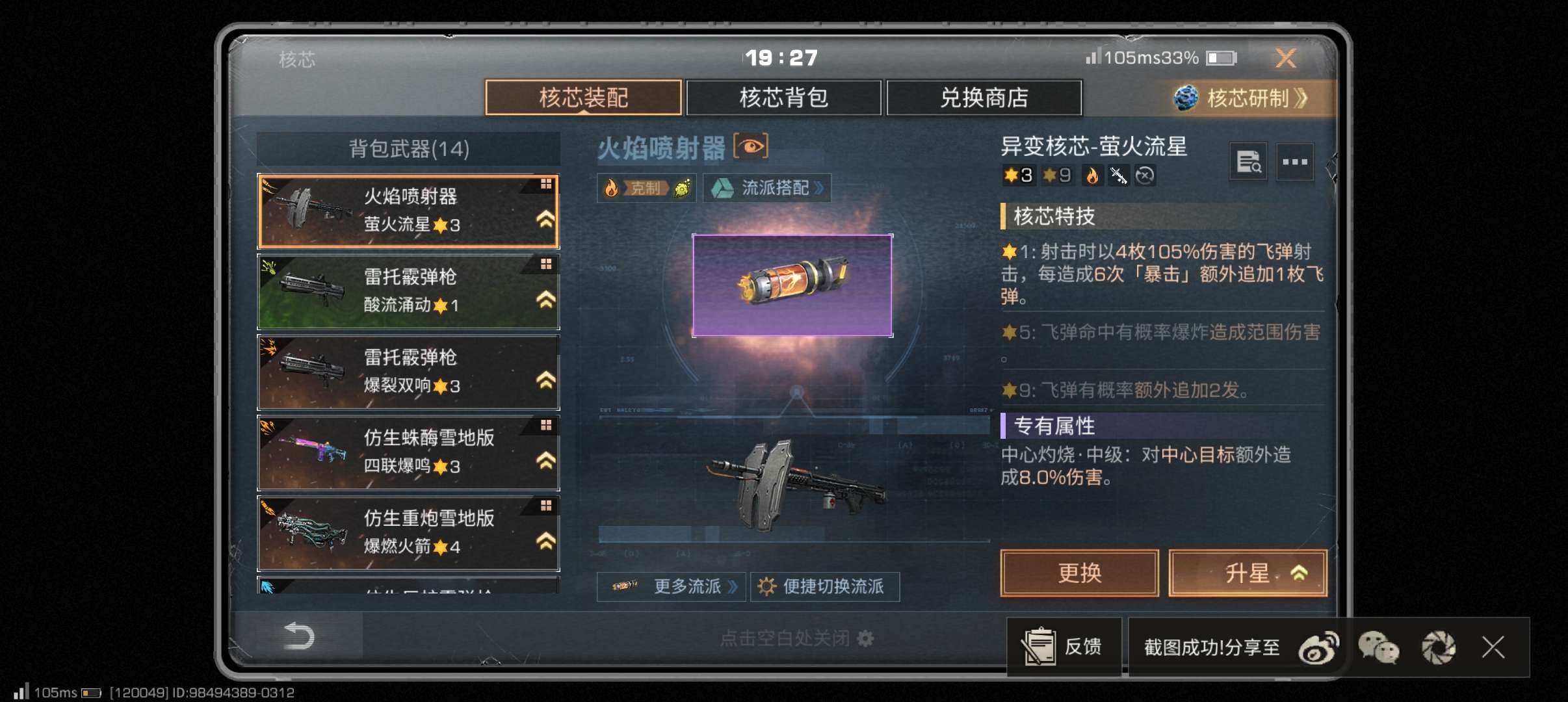Viewport: 1568px width, 702px height.
Task: Open the core details search icon
Action: [1248, 162]
